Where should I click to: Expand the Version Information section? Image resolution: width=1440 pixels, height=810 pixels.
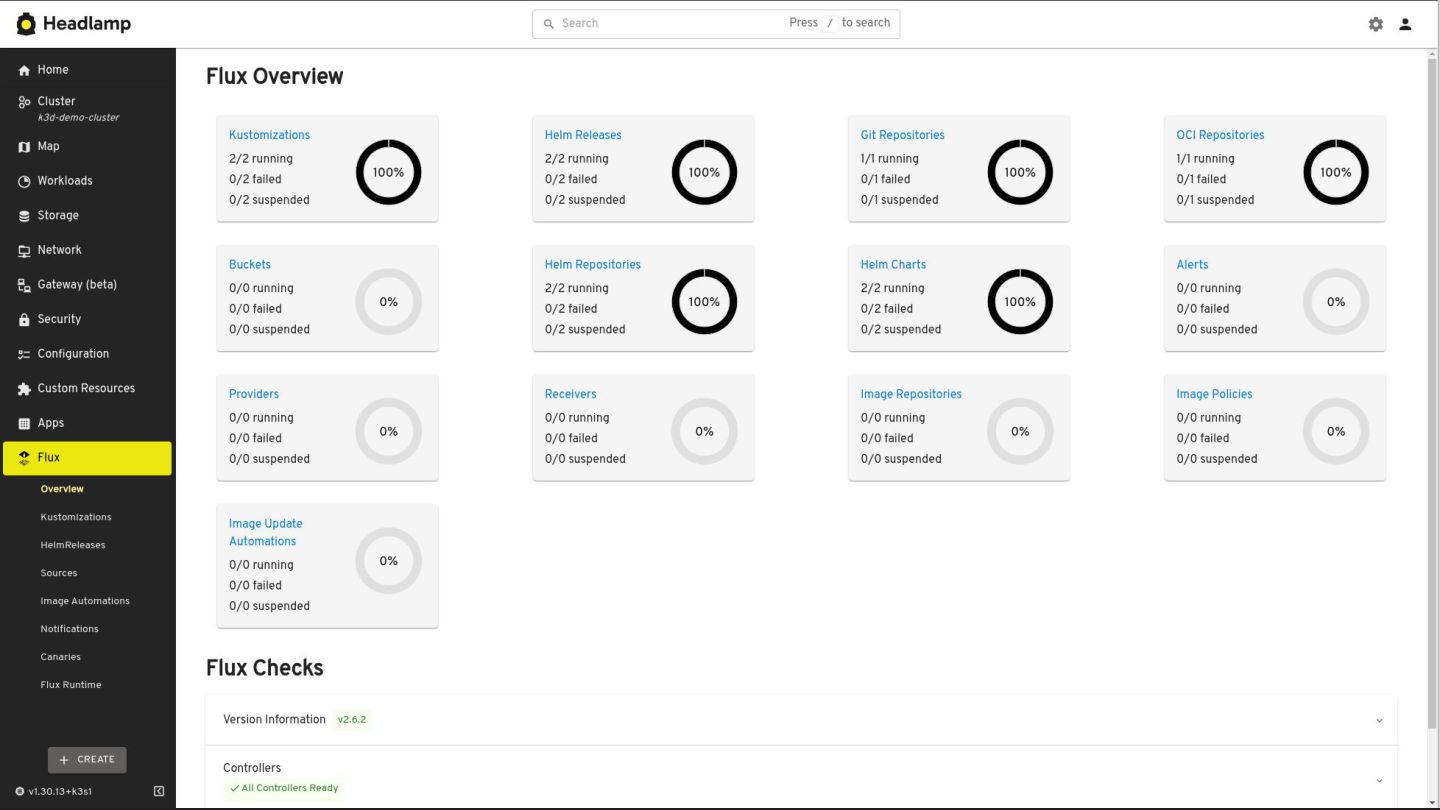pos(800,720)
